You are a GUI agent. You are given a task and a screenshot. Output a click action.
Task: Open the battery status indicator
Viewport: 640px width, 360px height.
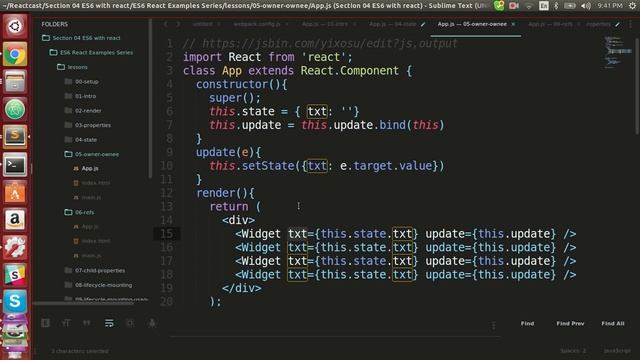[x=569, y=6]
